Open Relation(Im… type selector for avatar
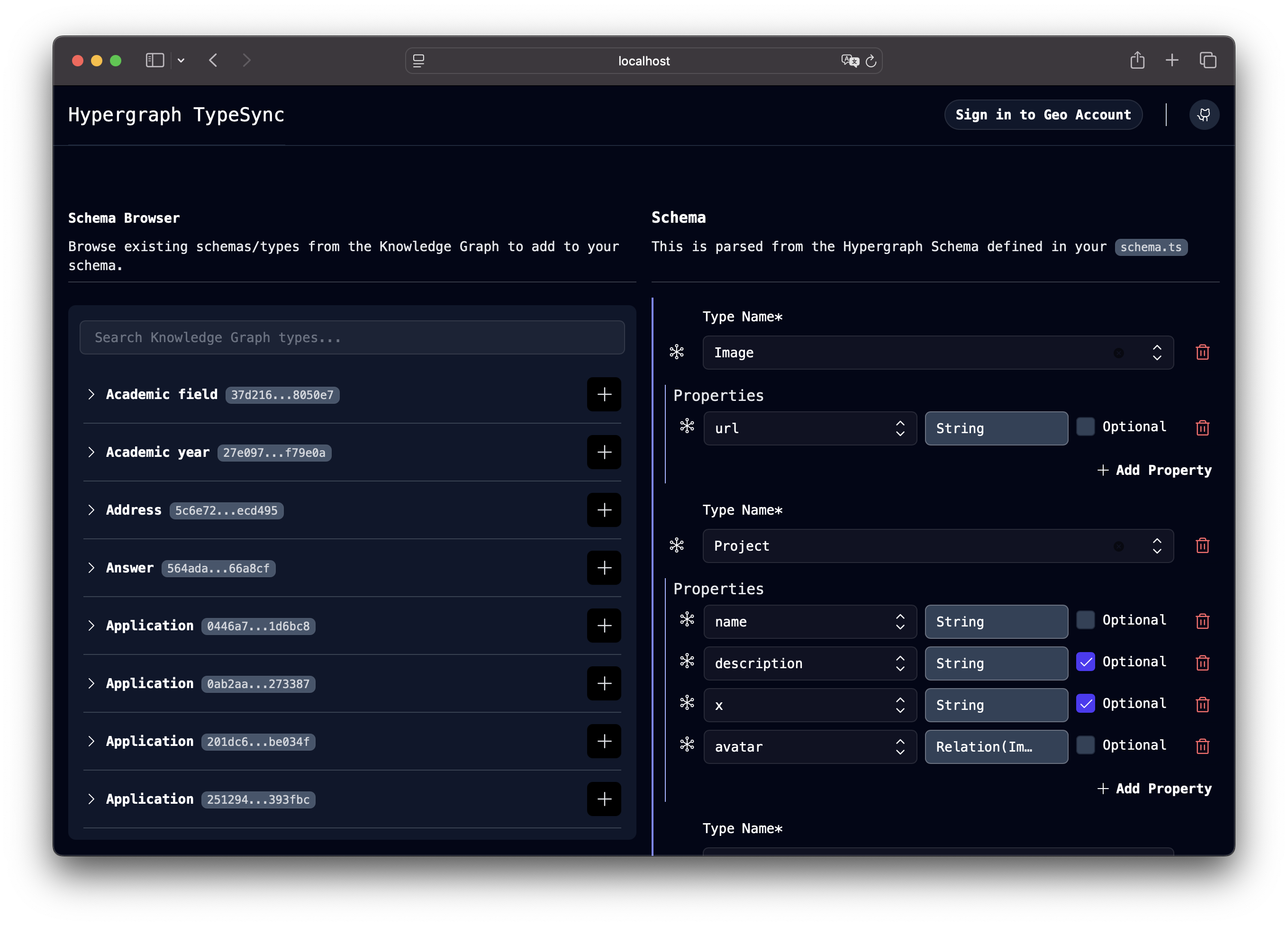Image resolution: width=1288 pixels, height=926 pixels. (x=996, y=747)
